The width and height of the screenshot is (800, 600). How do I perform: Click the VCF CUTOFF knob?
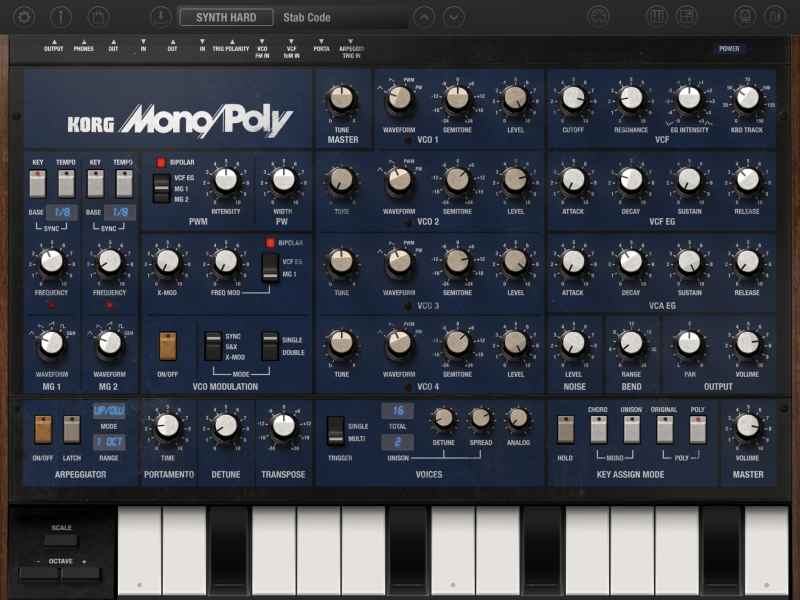coord(573,98)
